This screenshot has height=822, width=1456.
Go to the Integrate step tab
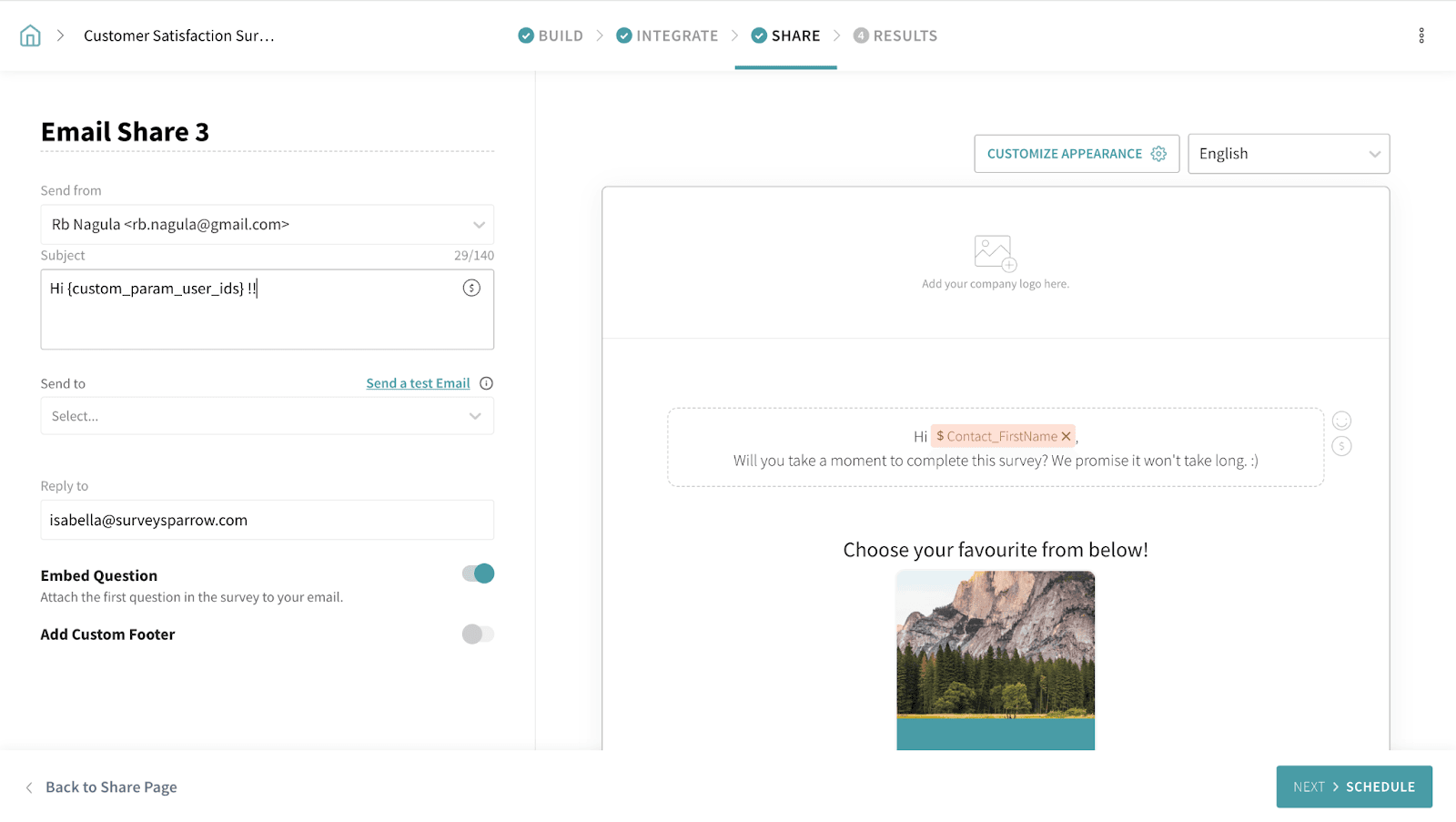click(x=667, y=36)
